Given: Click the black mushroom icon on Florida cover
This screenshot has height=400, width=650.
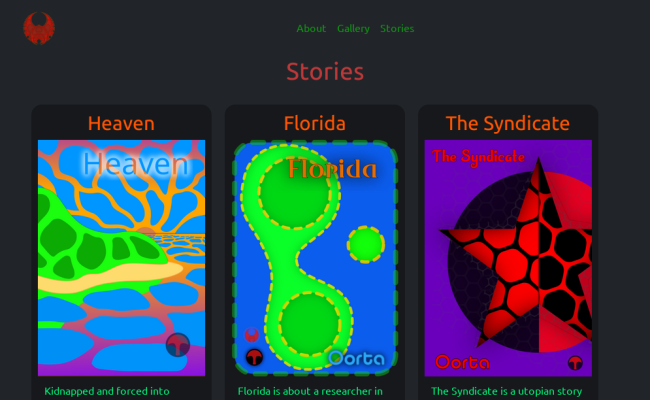Looking at the screenshot, I should [255, 357].
